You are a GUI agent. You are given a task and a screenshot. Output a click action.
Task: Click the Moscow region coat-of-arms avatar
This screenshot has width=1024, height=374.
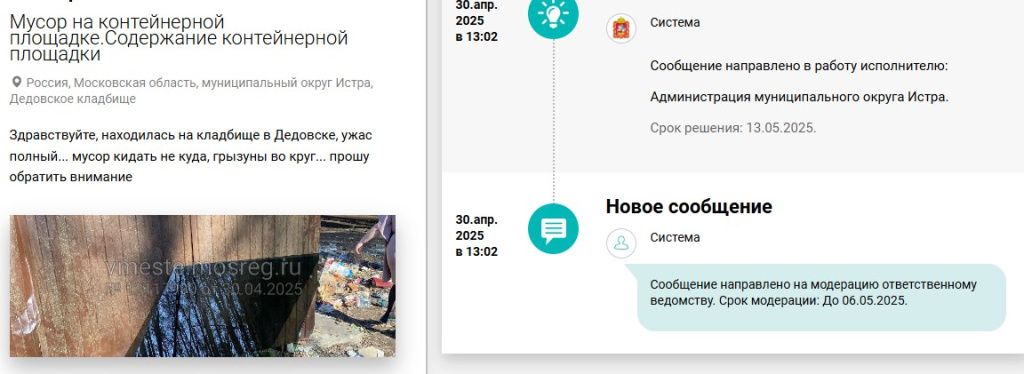[x=621, y=28]
